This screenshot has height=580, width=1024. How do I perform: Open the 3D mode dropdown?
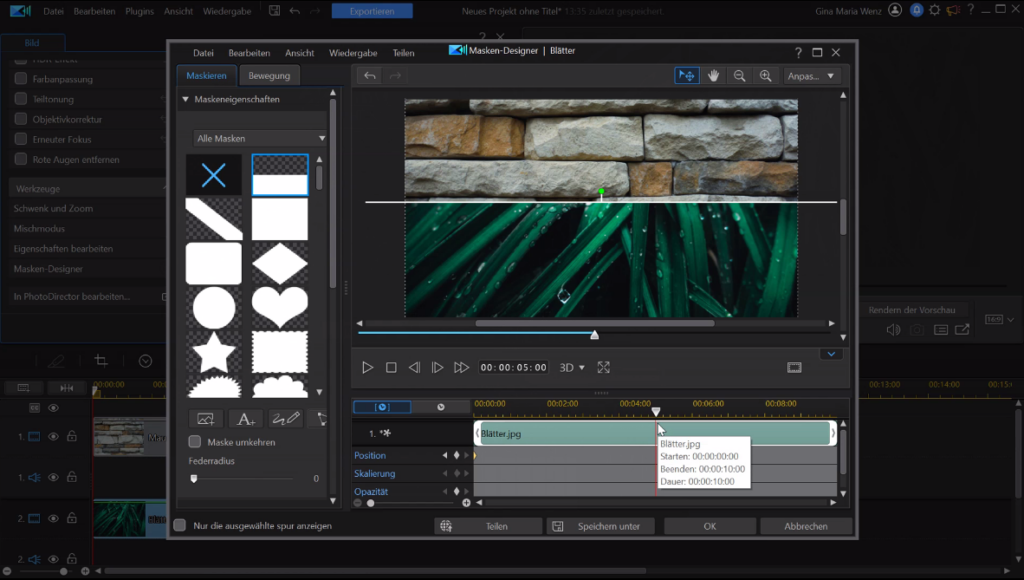[x=572, y=368]
